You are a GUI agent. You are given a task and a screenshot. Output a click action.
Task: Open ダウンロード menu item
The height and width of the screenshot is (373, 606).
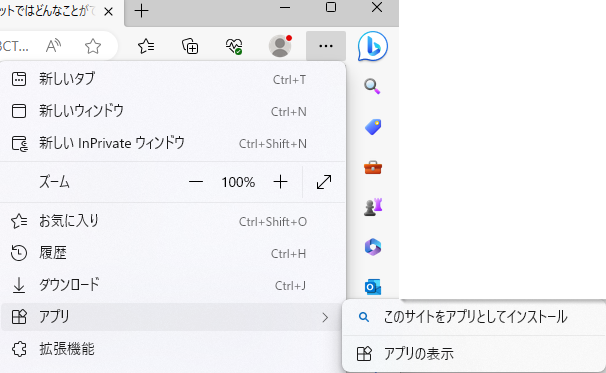[x=173, y=285]
